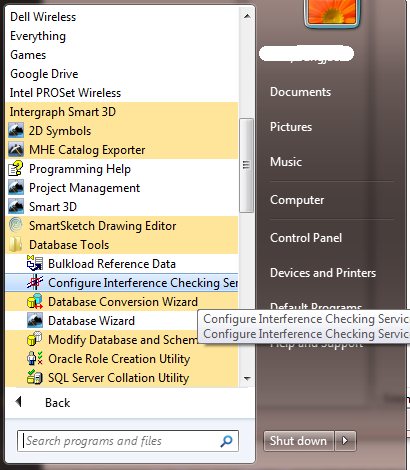Open Control Panel from right pane
This screenshot has width=410, height=470.
(x=306, y=238)
